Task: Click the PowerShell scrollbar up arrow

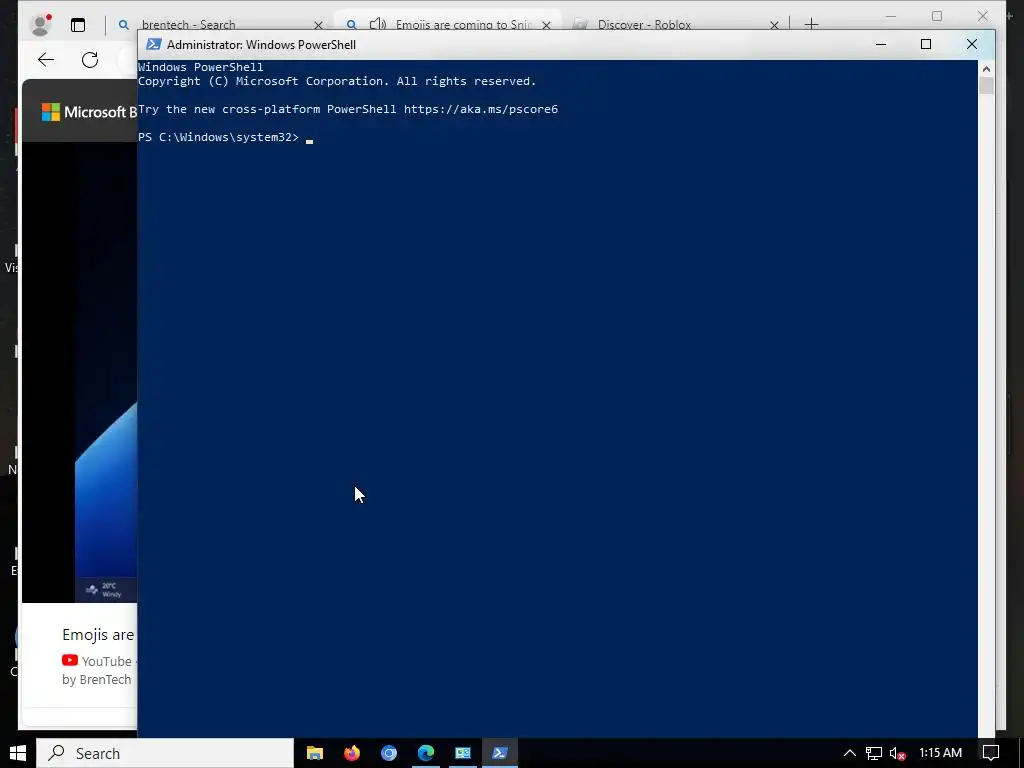Action: coord(986,69)
